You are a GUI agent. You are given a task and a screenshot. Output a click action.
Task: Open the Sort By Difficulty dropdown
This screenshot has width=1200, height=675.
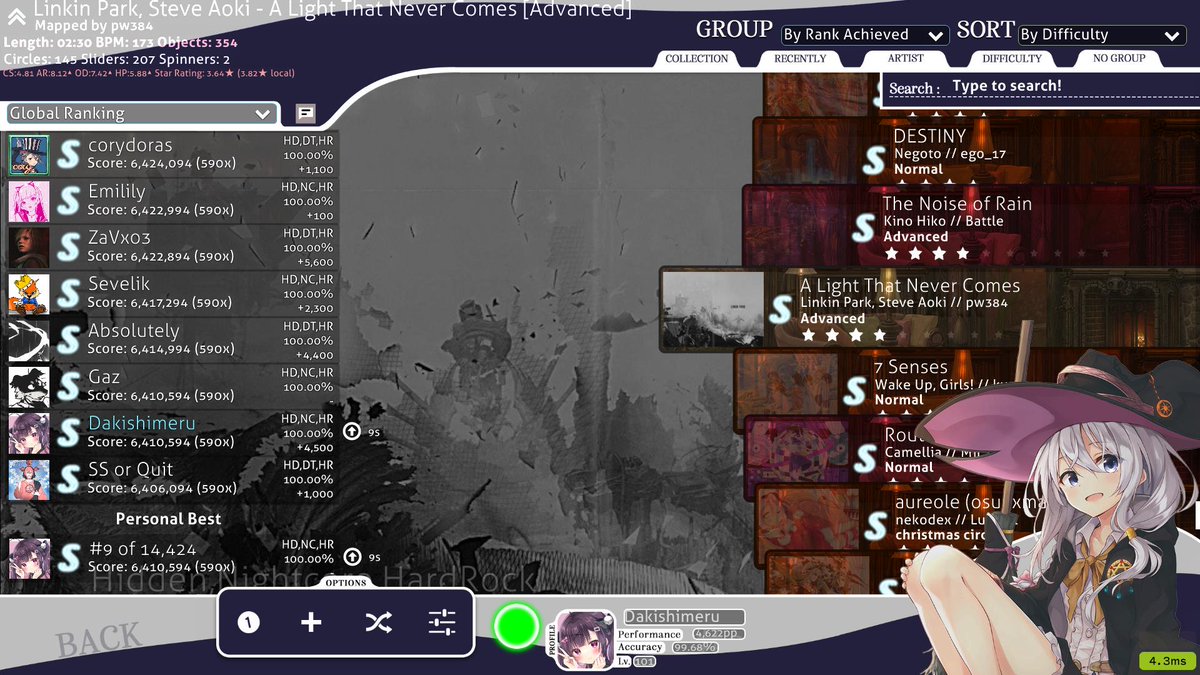(1101, 35)
